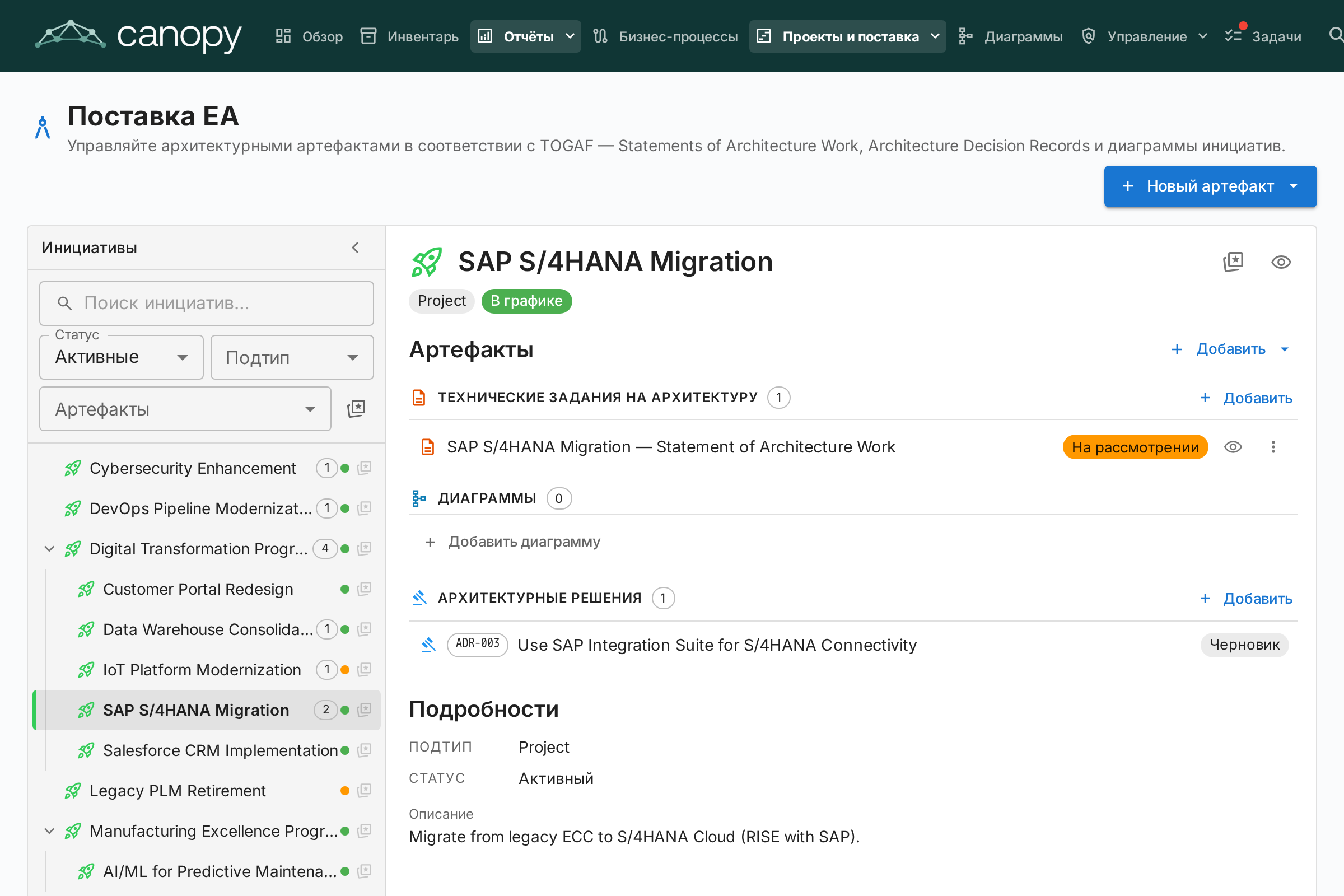Collapse the Manufacturing Excellence Program tree node
The width and height of the screenshot is (1344, 896).
[x=49, y=831]
